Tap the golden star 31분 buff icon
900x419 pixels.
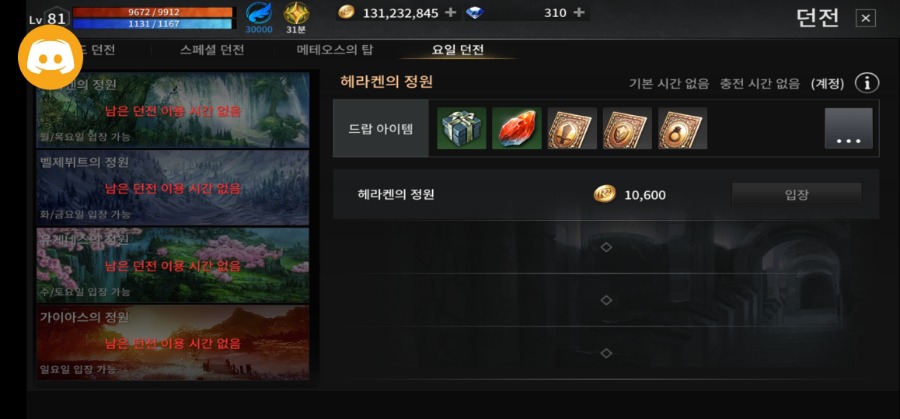tap(296, 18)
